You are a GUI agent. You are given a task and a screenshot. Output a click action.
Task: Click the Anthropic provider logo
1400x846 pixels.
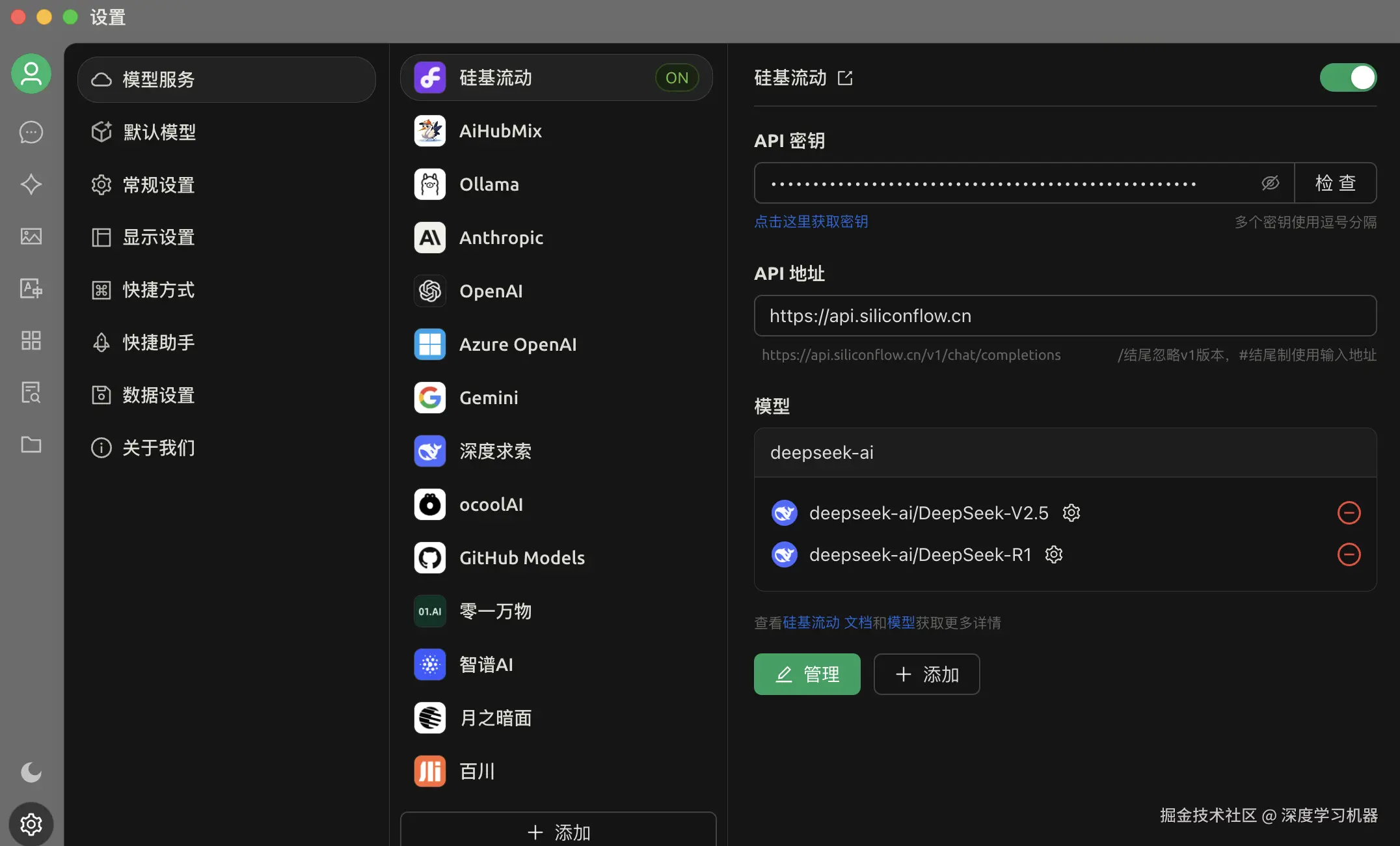(430, 238)
